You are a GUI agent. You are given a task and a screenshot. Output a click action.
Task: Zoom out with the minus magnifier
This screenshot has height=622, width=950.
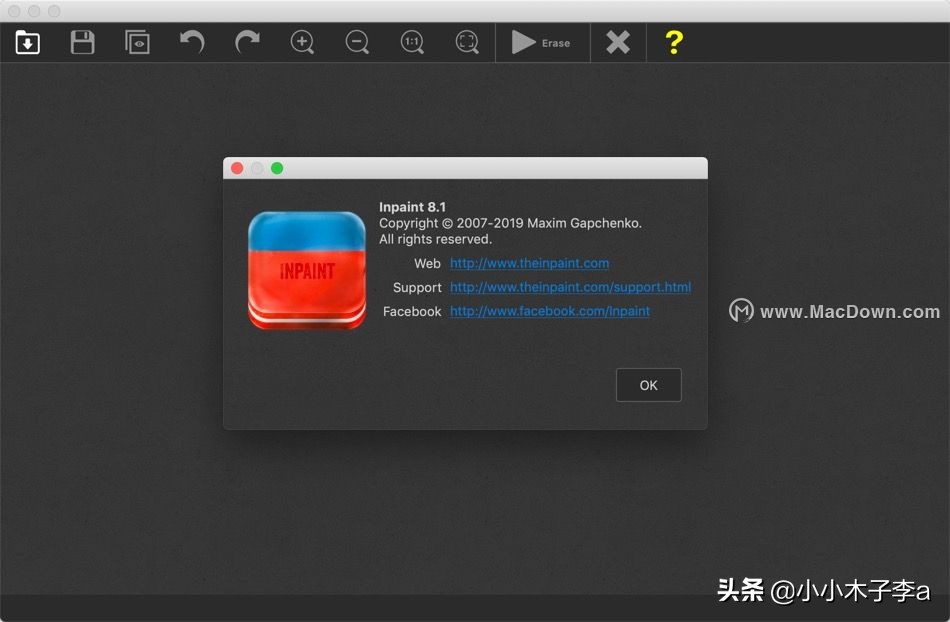coord(357,42)
